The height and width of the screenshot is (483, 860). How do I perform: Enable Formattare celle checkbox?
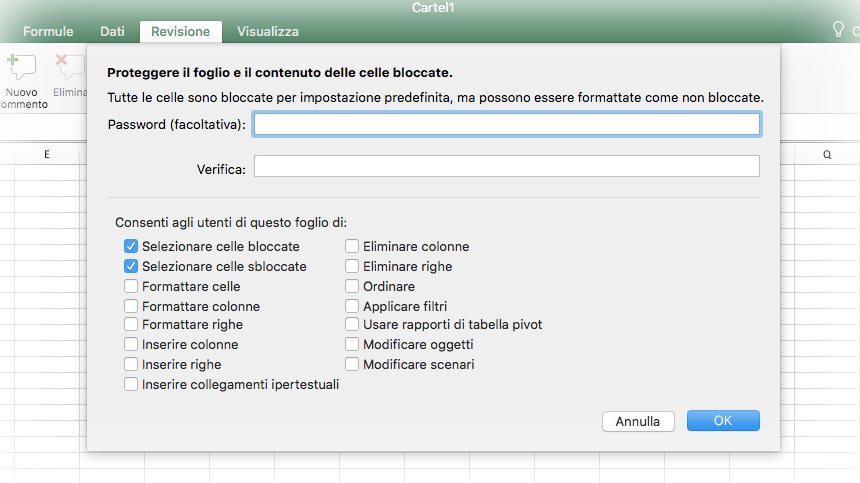(131, 287)
